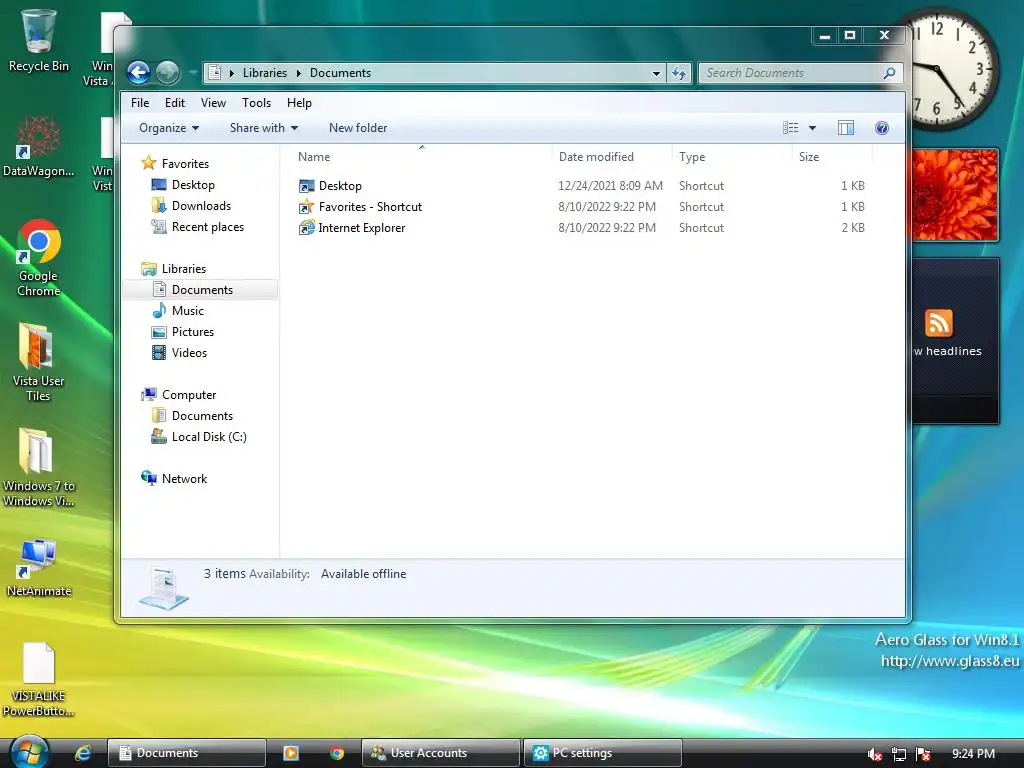Open the recent locations dropdown arrow
The image size is (1024, 768).
(x=193, y=73)
